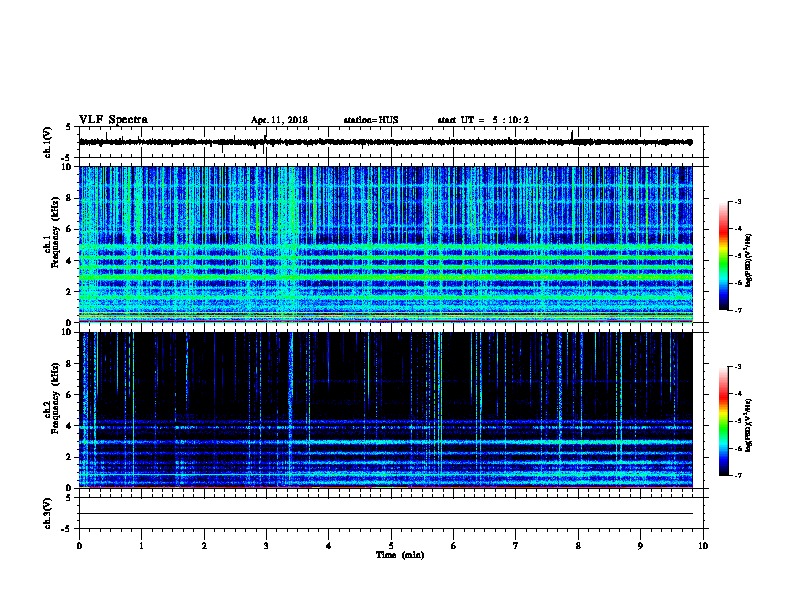Viewport: 792px width, 612px height.
Task: Click the log(PSD) label by ch.1 color scale
Action: 749,260
